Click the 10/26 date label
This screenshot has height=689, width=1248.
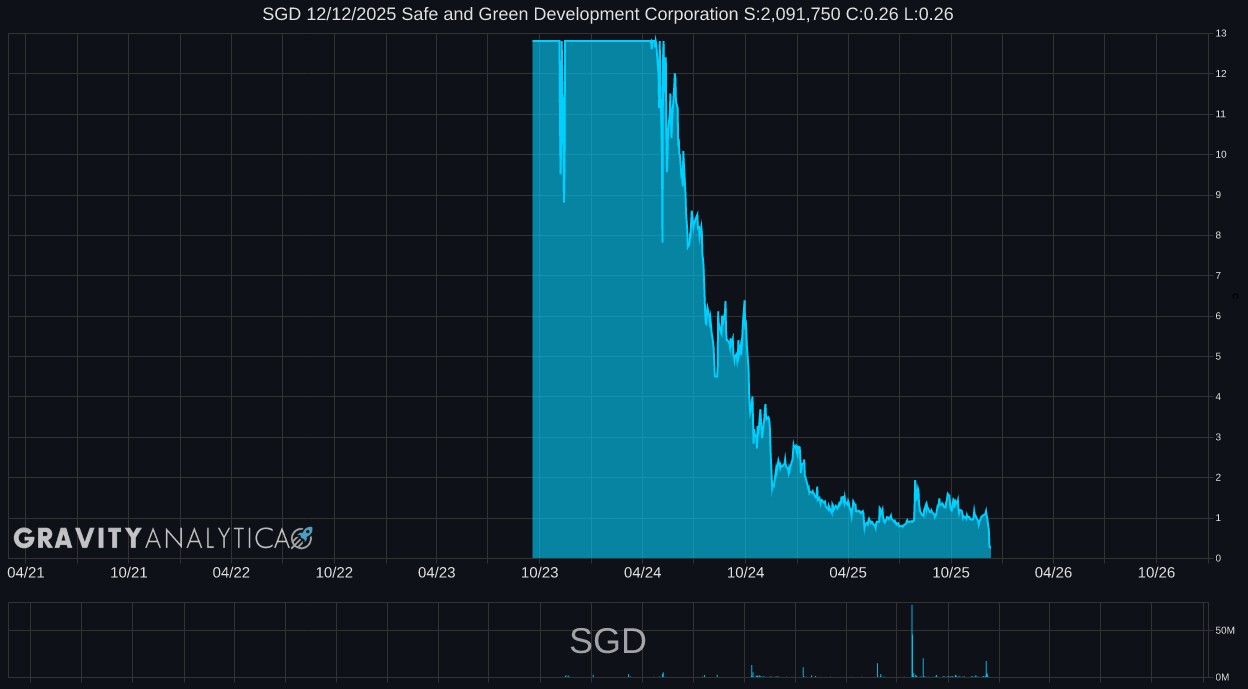point(1156,573)
